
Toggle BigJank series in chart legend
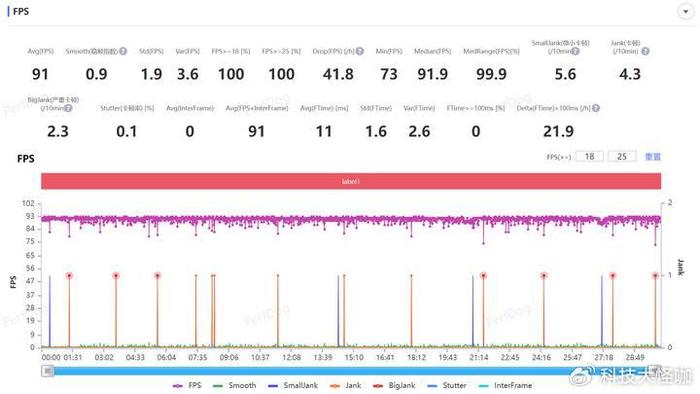[394, 386]
